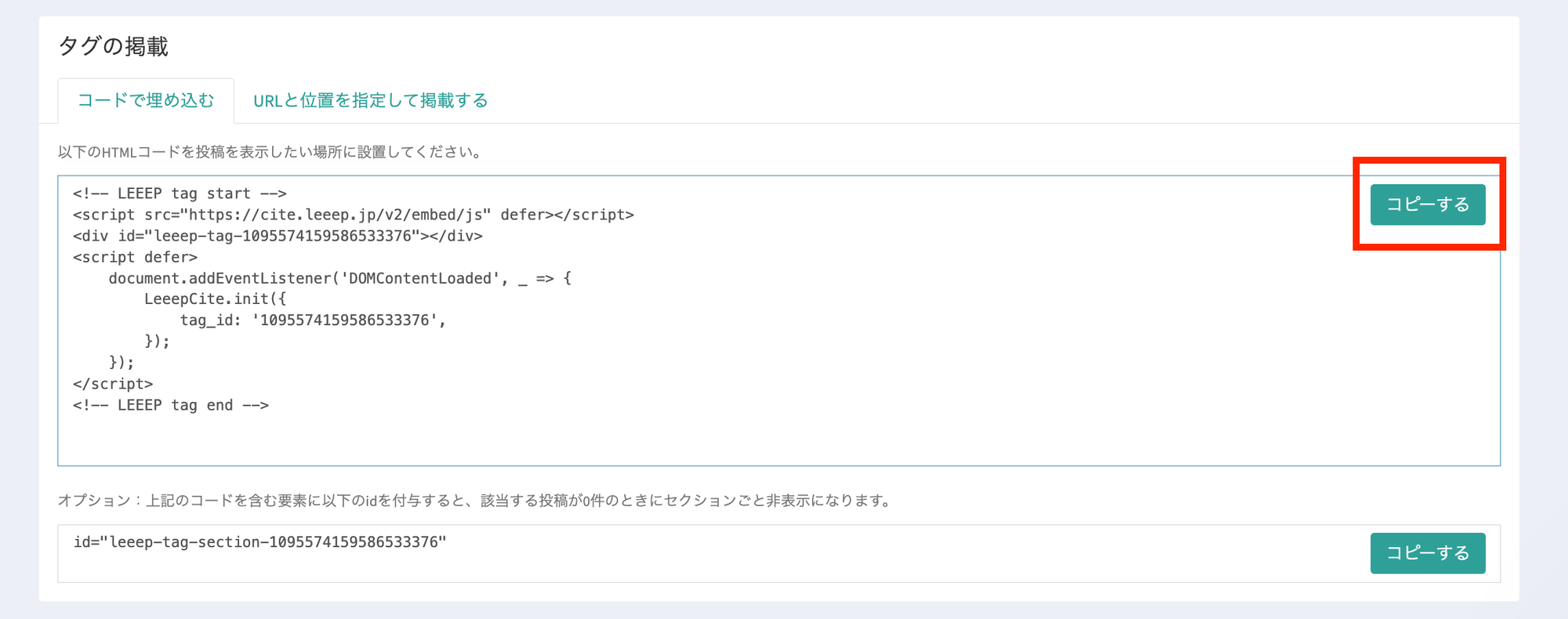The width and height of the screenshot is (1568, 619).
Task: Click the "LeeepCite.init({" code line
Action: pyautogui.click(x=215, y=299)
